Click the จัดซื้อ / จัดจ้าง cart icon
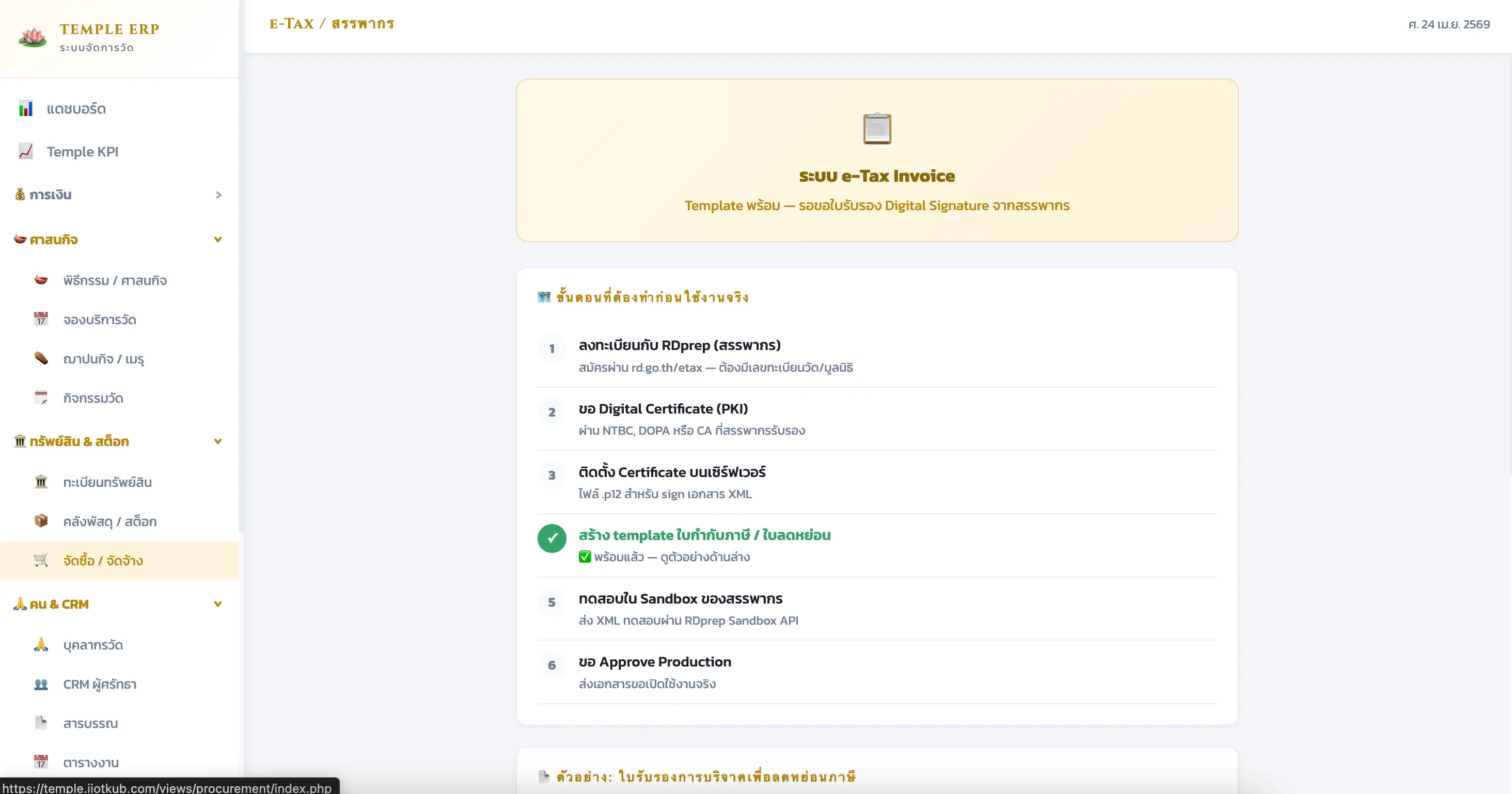 [41, 561]
